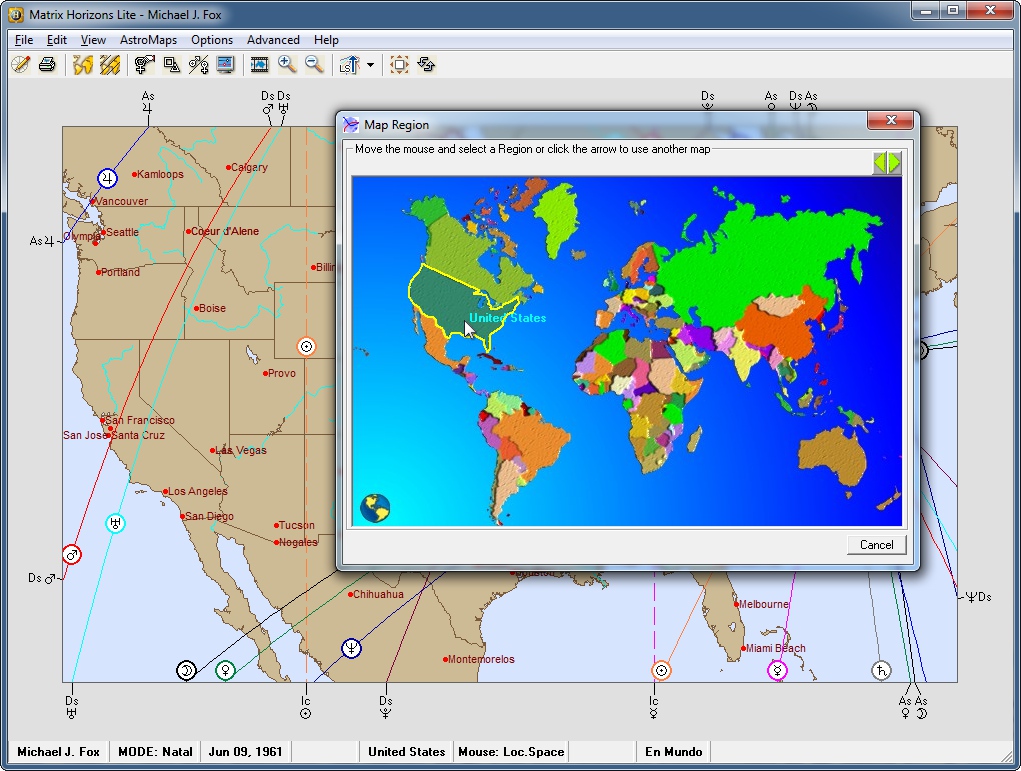Open the View menu
This screenshot has width=1021, height=771.
pyautogui.click(x=93, y=40)
